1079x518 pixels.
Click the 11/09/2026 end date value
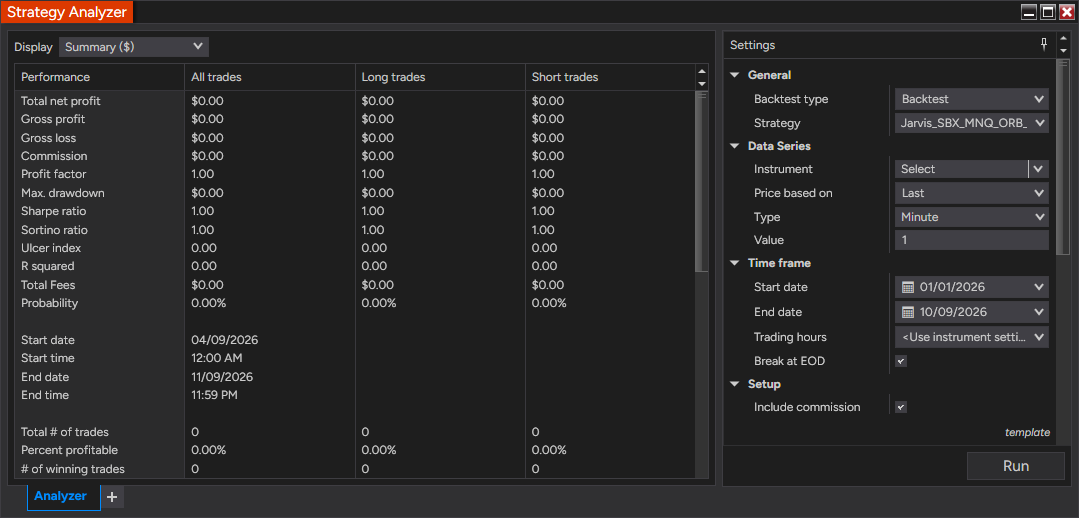click(x=222, y=377)
